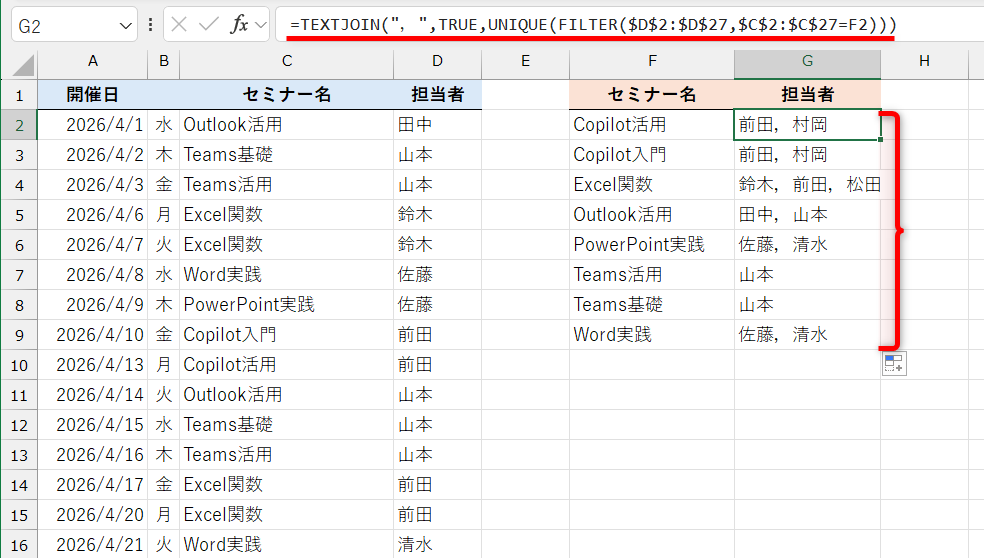Select row 9 header

pyautogui.click(x=19, y=335)
